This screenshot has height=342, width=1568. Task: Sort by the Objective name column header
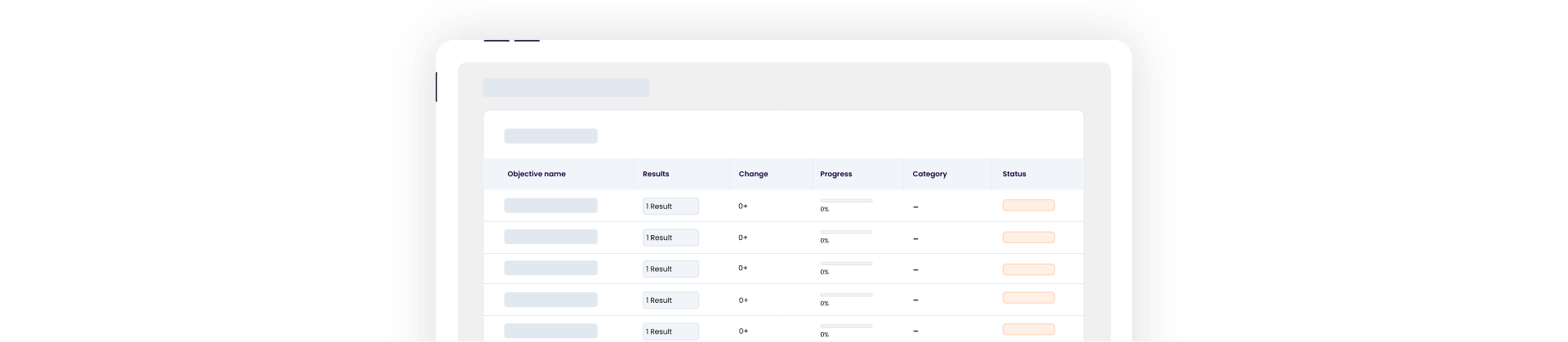536,174
